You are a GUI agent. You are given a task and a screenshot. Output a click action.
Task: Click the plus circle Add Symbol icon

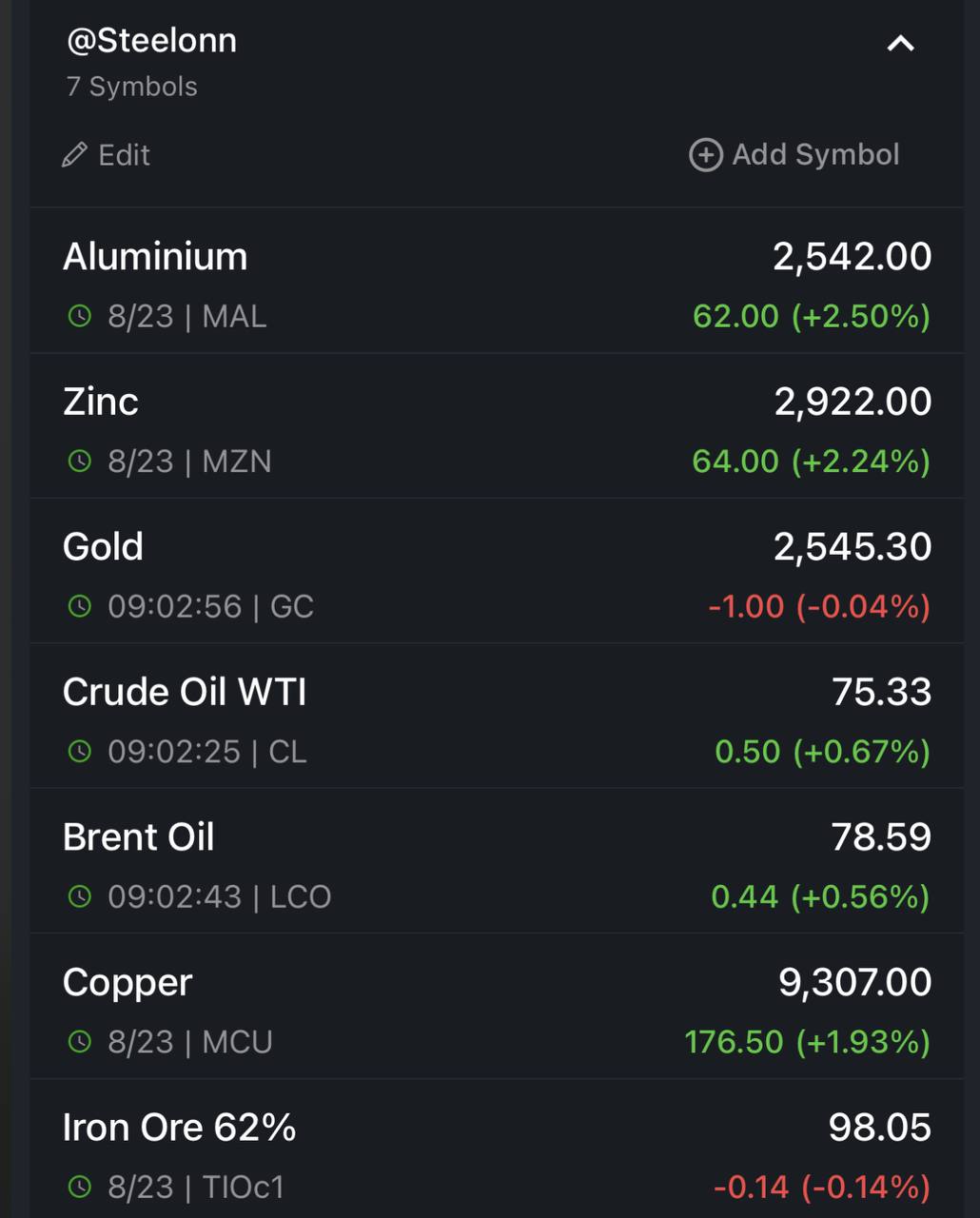tap(706, 155)
